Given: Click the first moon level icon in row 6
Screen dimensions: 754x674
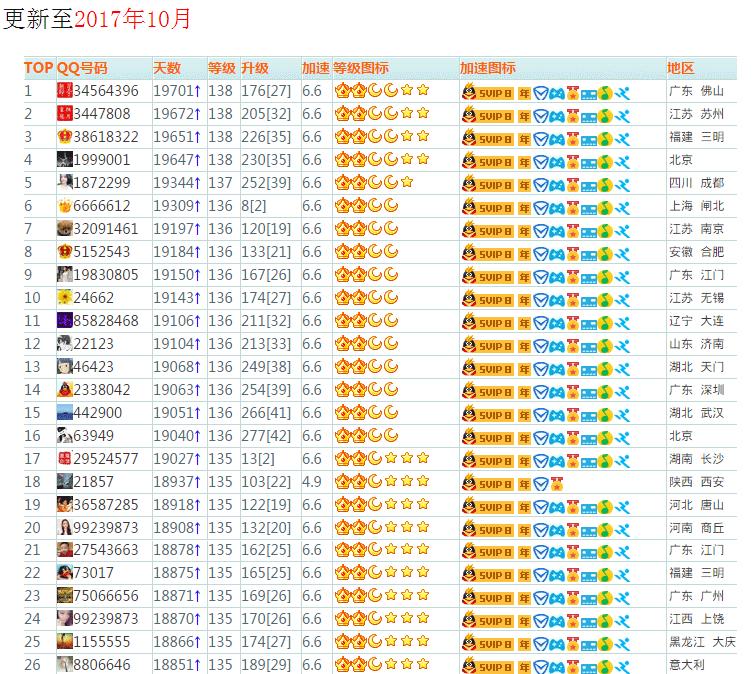Looking at the screenshot, I should point(373,206).
